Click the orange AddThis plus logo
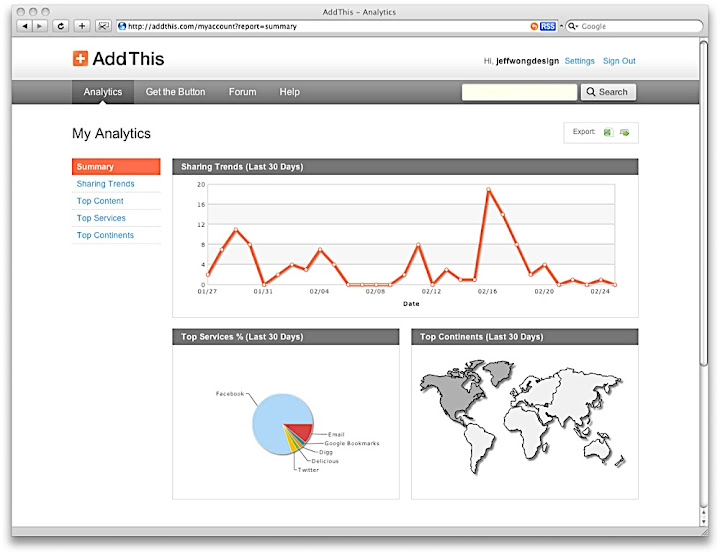Viewport: 720px width, 554px height. tap(80, 58)
